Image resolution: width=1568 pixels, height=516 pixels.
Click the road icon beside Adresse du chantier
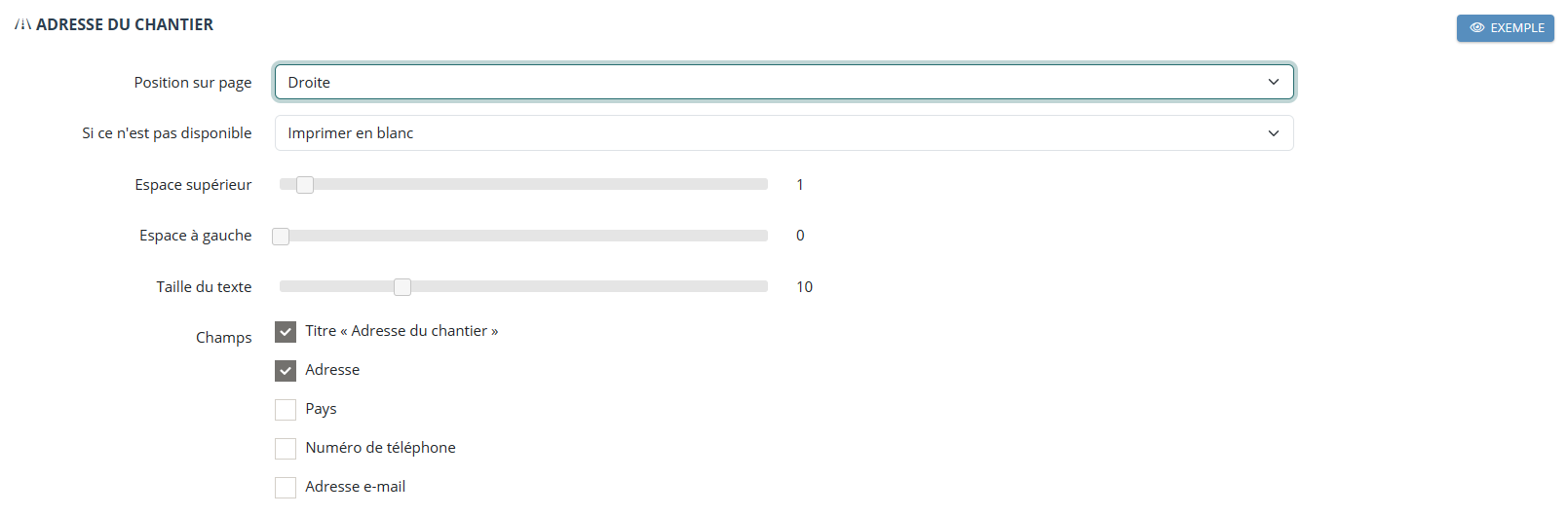coord(22,24)
